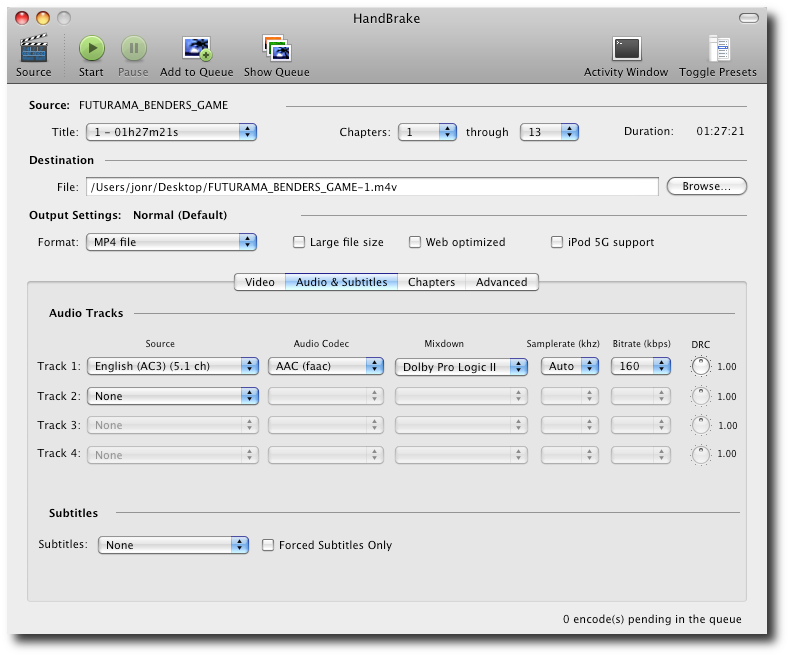Open Track 1 Bitrate 160 dropdown

coord(641,366)
